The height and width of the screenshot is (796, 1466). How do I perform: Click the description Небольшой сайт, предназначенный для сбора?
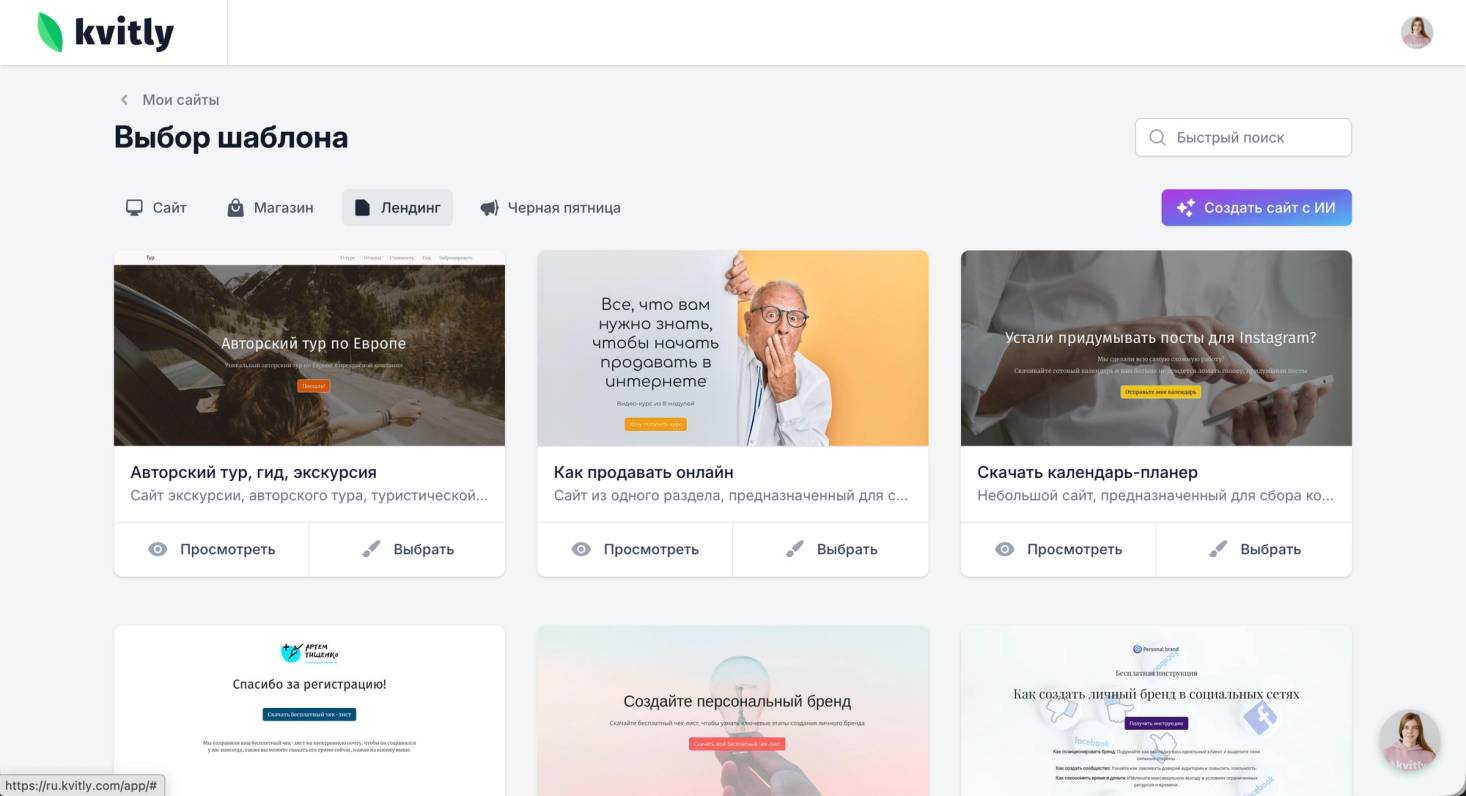point(1155,496)
